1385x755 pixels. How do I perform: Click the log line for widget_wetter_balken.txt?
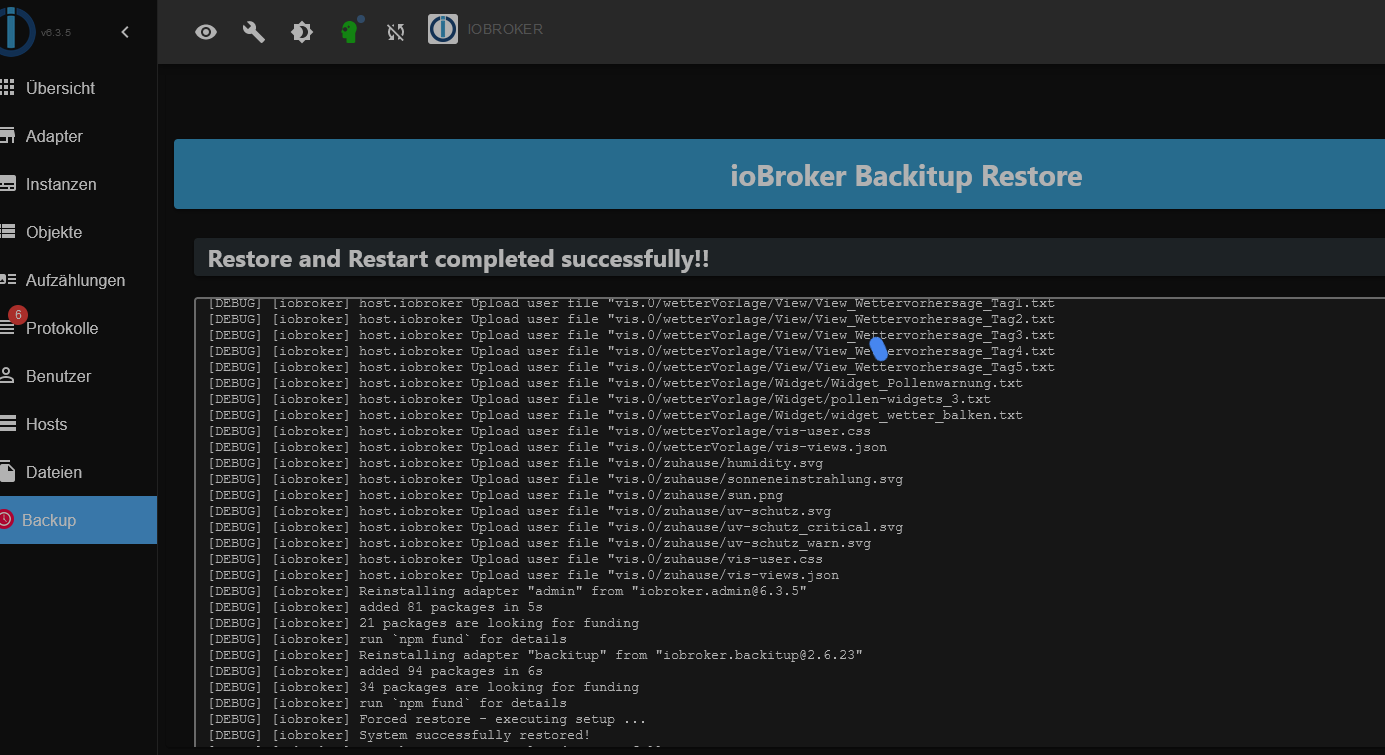[615, 415]
